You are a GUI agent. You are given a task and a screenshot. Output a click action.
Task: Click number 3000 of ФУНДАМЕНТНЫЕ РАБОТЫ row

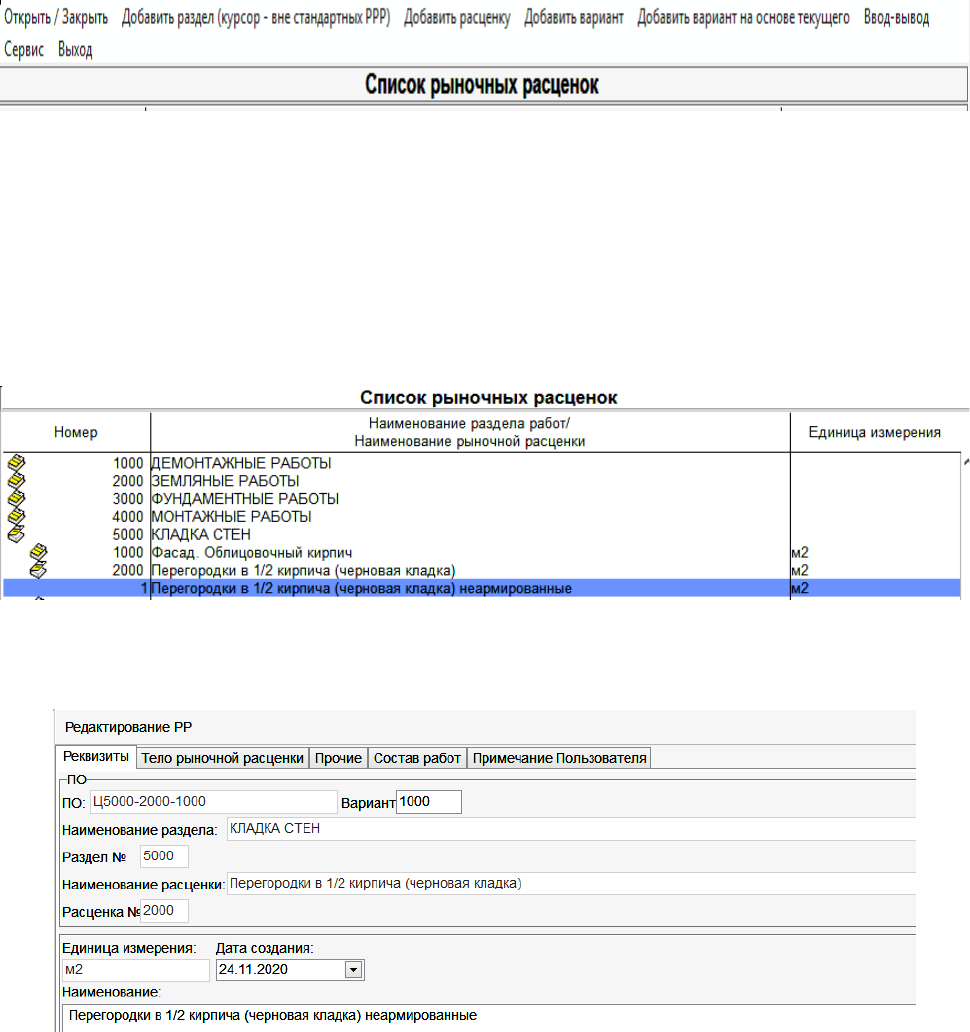click(128, 498)
